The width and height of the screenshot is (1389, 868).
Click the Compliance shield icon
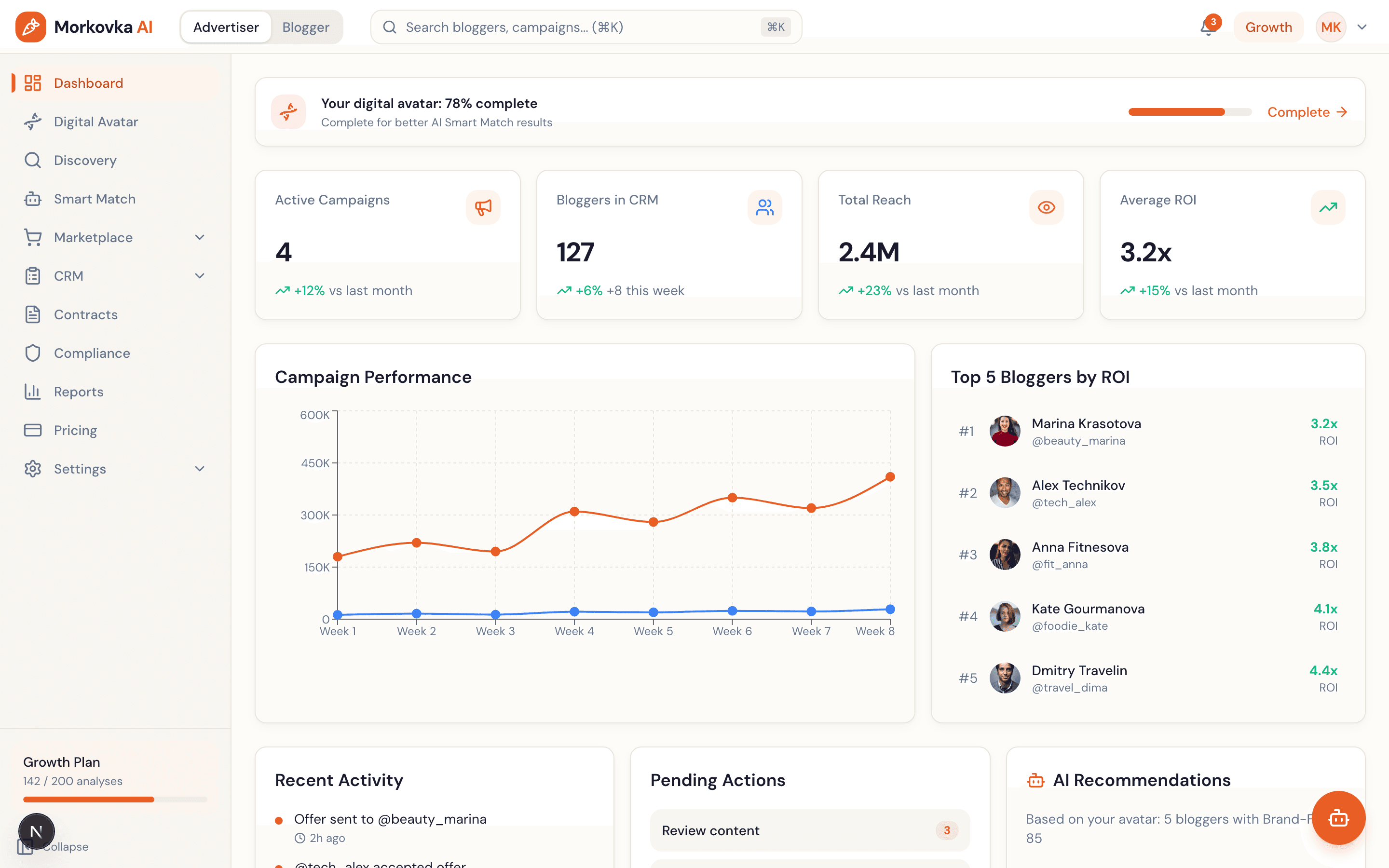[x=33, y=353]
